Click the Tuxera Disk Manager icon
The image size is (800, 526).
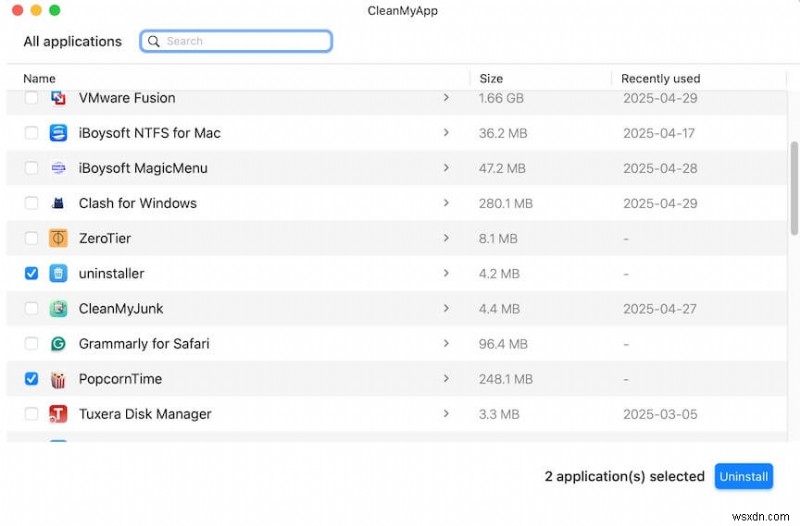[58, 414]
